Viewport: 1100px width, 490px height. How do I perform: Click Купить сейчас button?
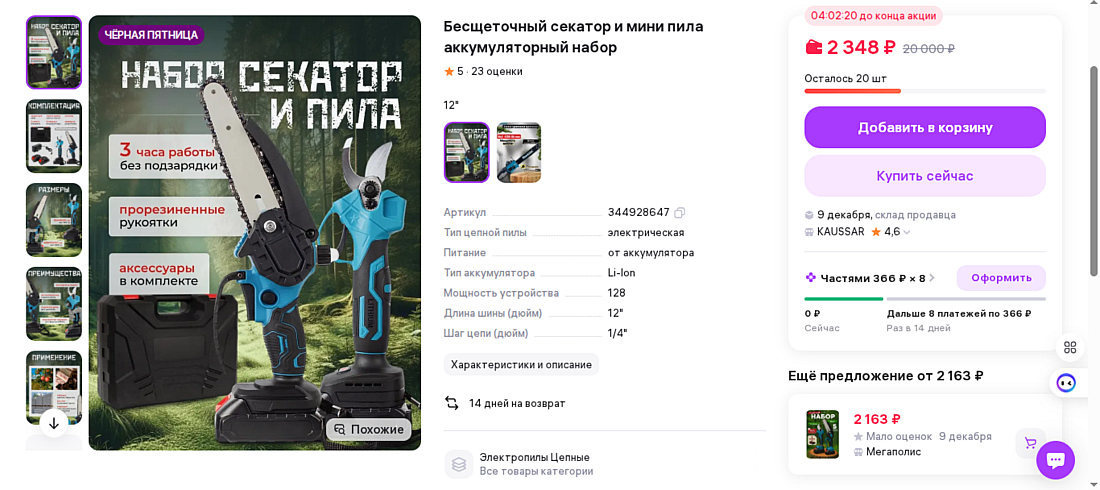[x=925, y=176]
